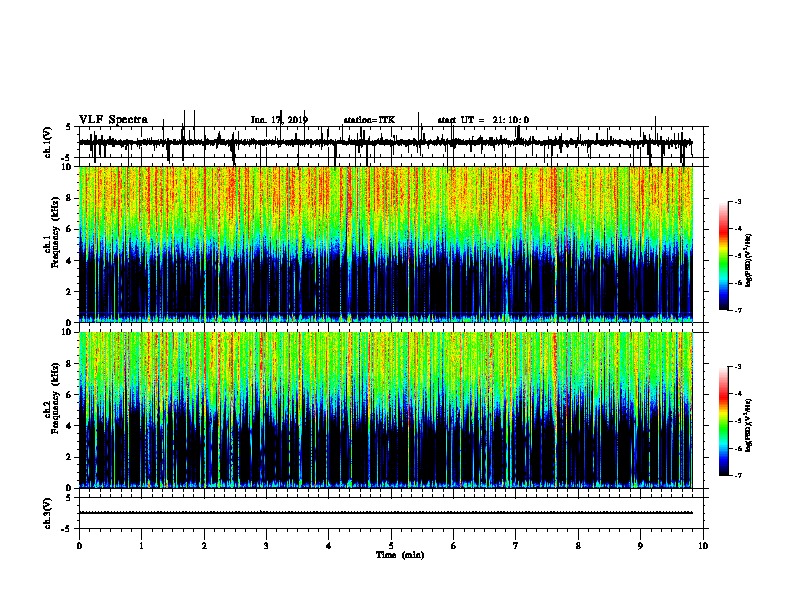
Task: Select the date label "Jan. 17, 2019"
Action: coord(279,120)
